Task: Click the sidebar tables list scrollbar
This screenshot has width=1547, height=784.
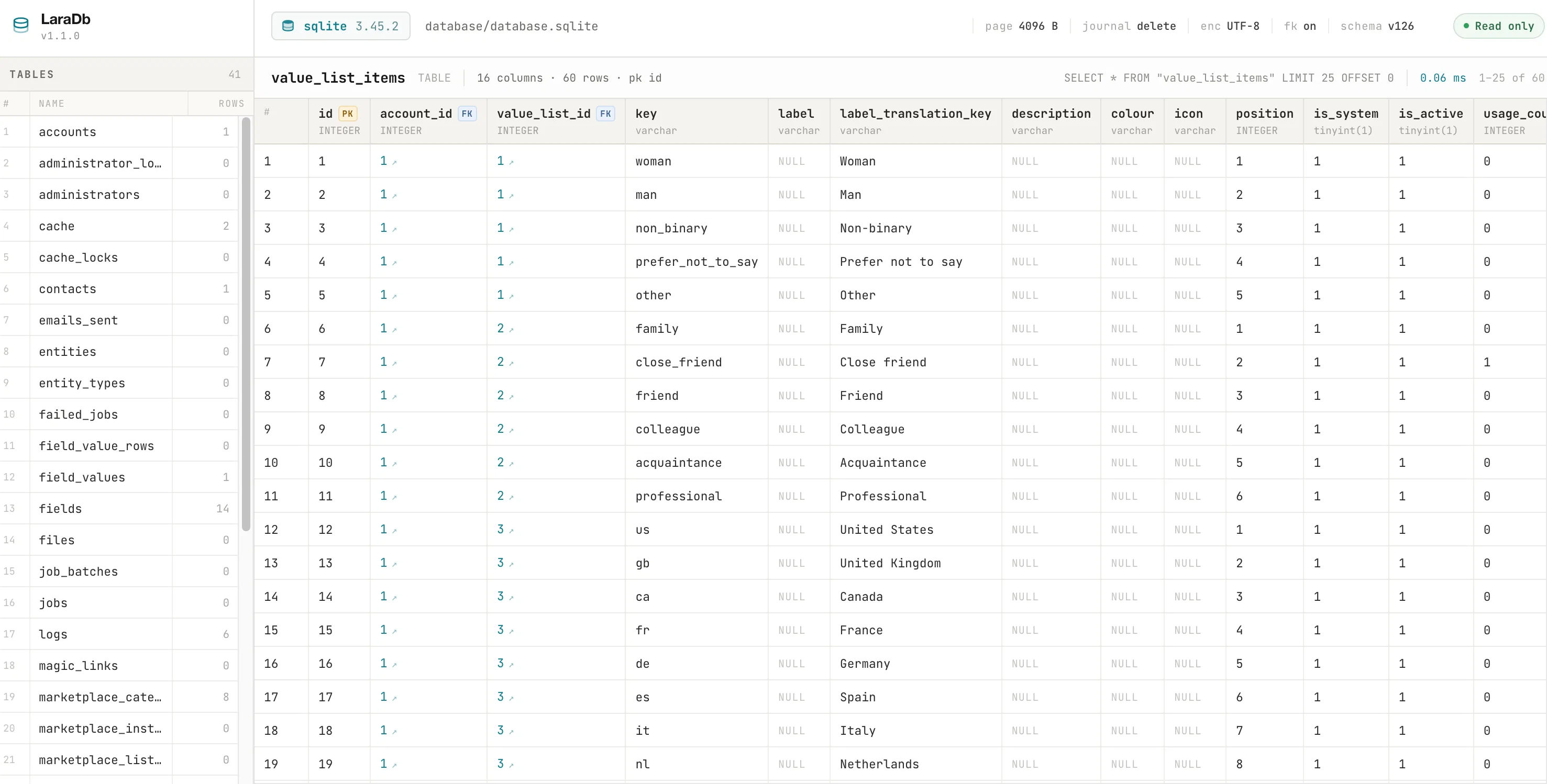Action: (246, 324)
